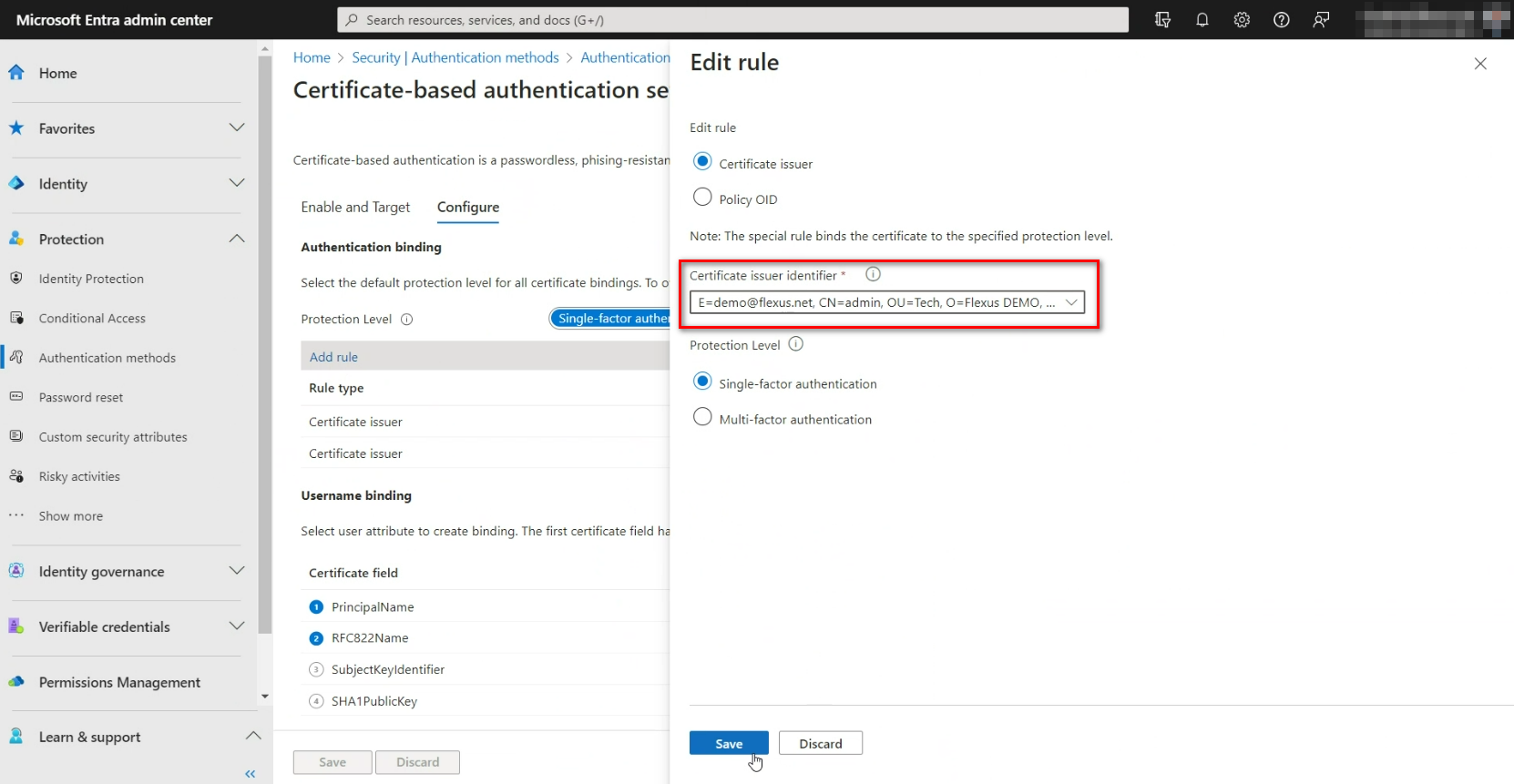Open the settings gear in header
This screenshot has height=784, width=1514.
pos(1242,20)
